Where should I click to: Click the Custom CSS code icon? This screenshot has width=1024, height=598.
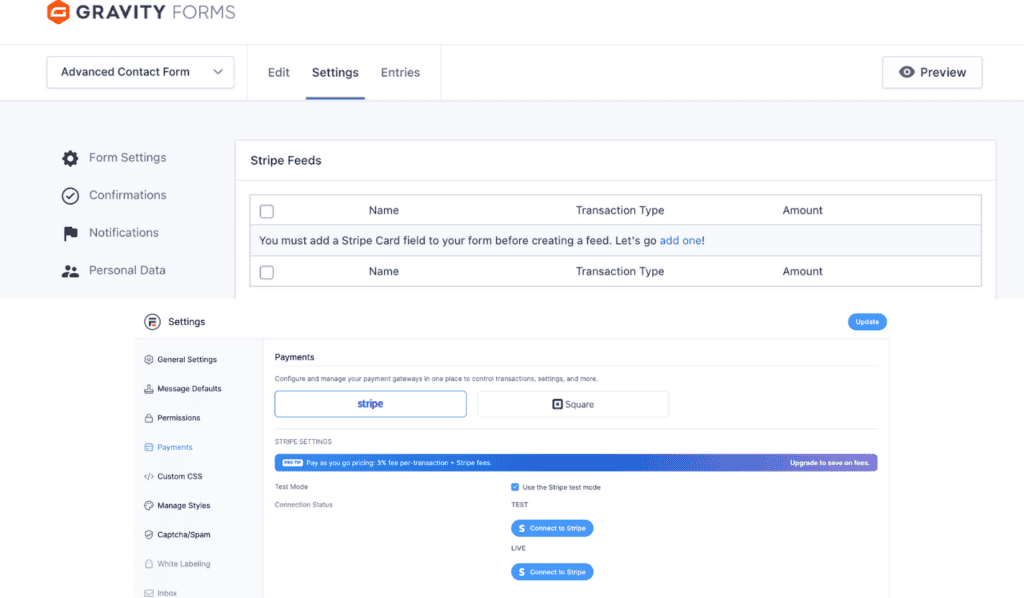(x=148, y=477)
